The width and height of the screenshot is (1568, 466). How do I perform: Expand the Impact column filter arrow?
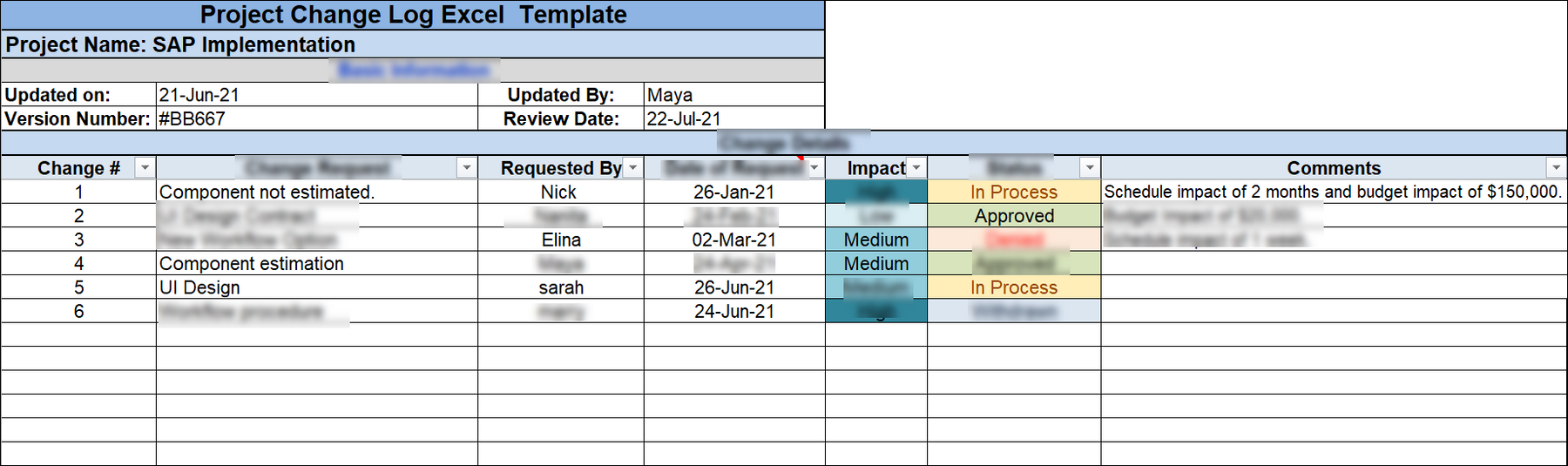coord(916,168)
